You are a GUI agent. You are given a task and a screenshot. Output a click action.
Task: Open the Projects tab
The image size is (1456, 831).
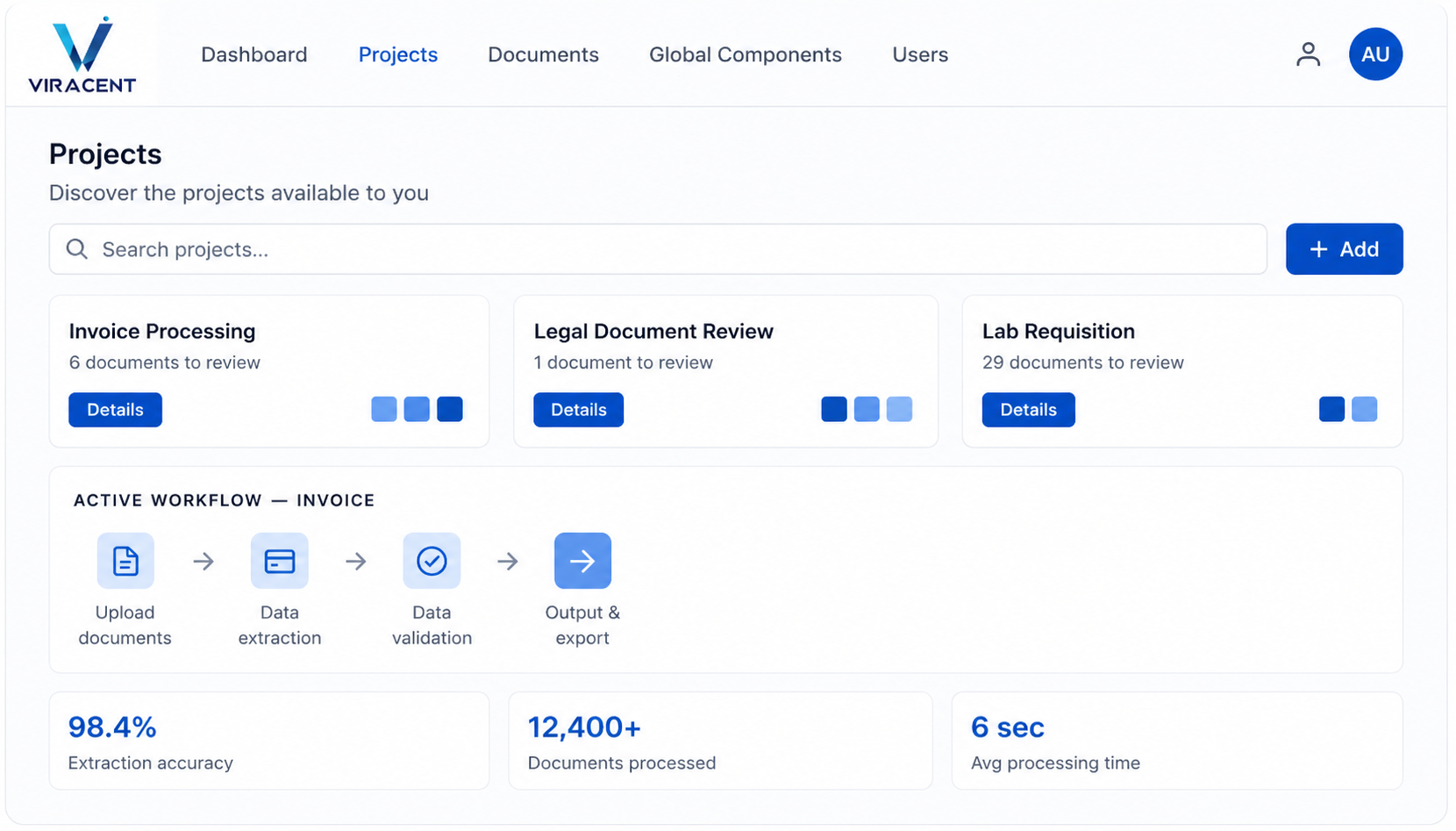point(398,54)
